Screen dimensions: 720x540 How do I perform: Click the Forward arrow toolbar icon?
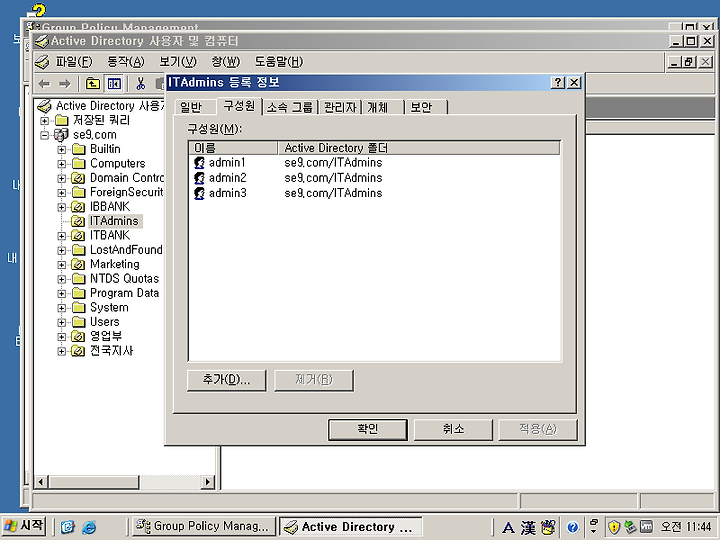coord(65,84)
